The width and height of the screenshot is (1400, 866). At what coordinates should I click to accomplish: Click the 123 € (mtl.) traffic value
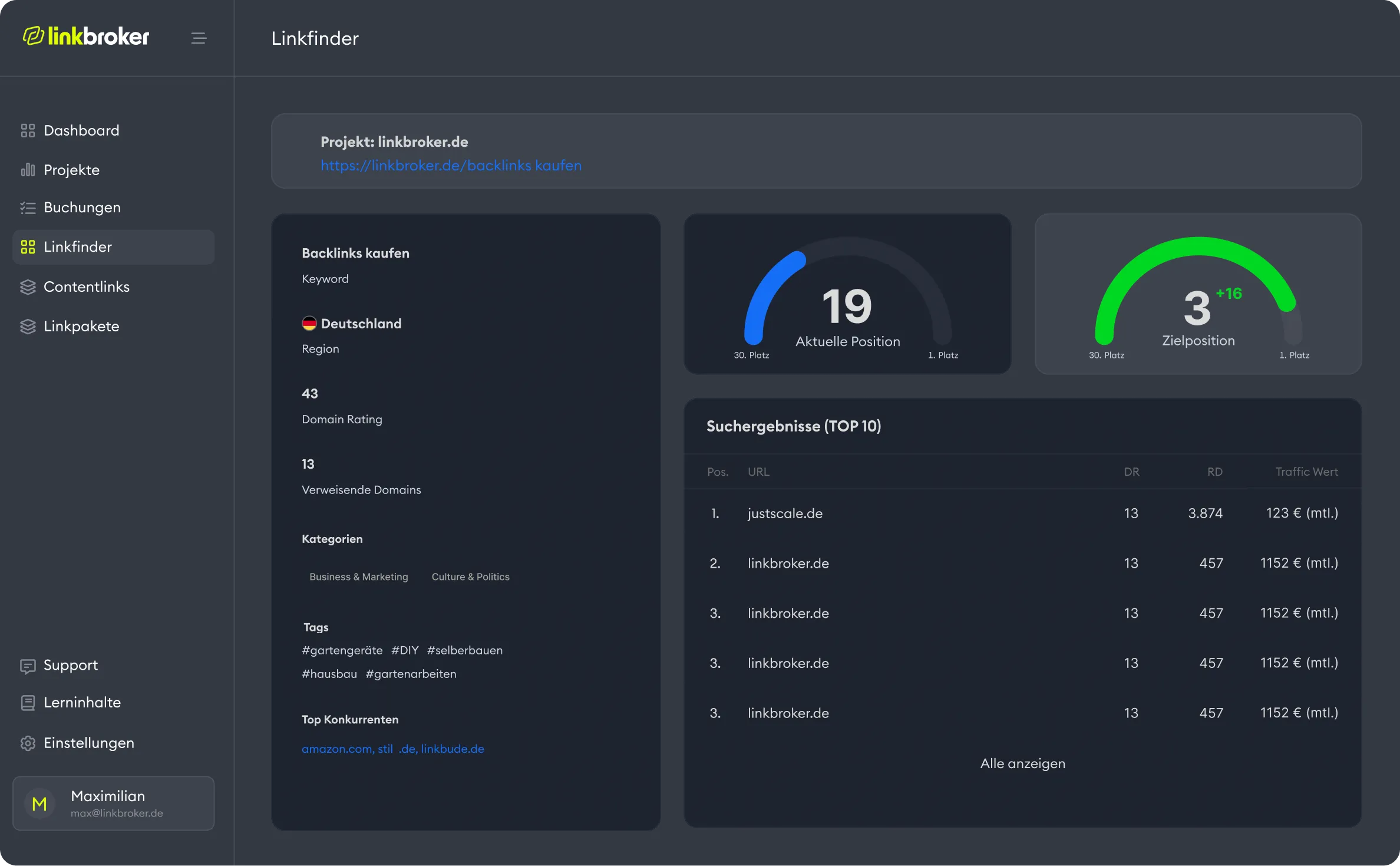pos(1302,513)
